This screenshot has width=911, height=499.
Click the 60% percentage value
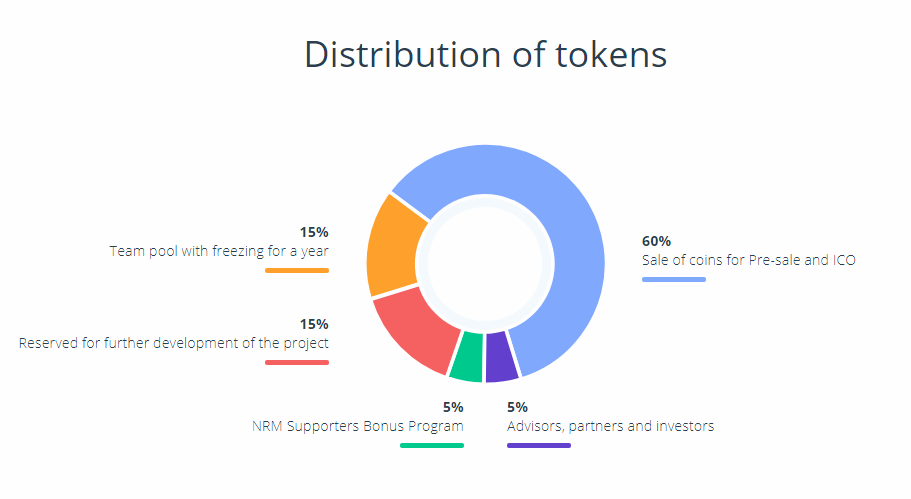[x=656, y=241]
